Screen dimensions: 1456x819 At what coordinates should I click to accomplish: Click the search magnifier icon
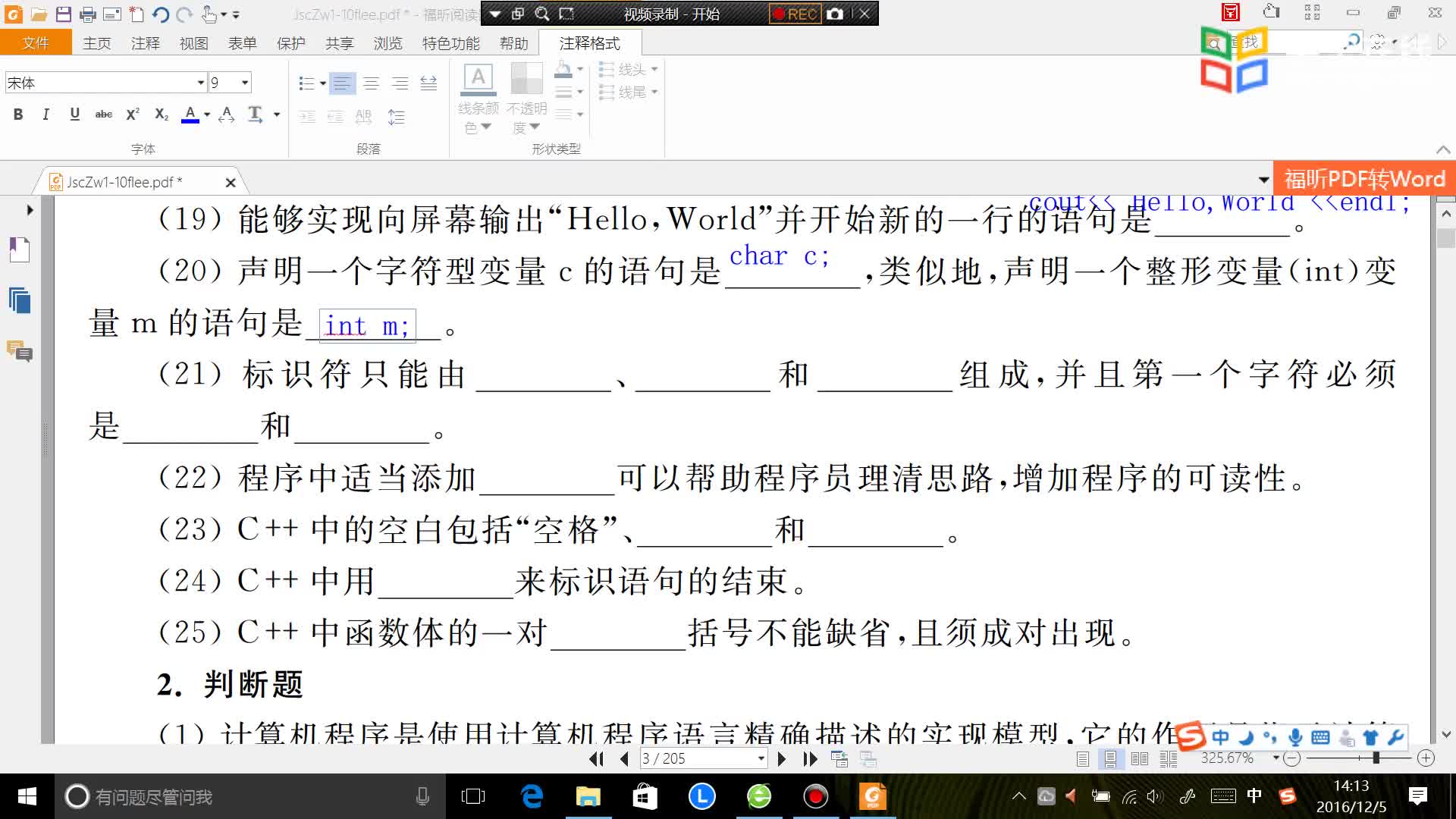pyautogui.click(x=542, y=14)
